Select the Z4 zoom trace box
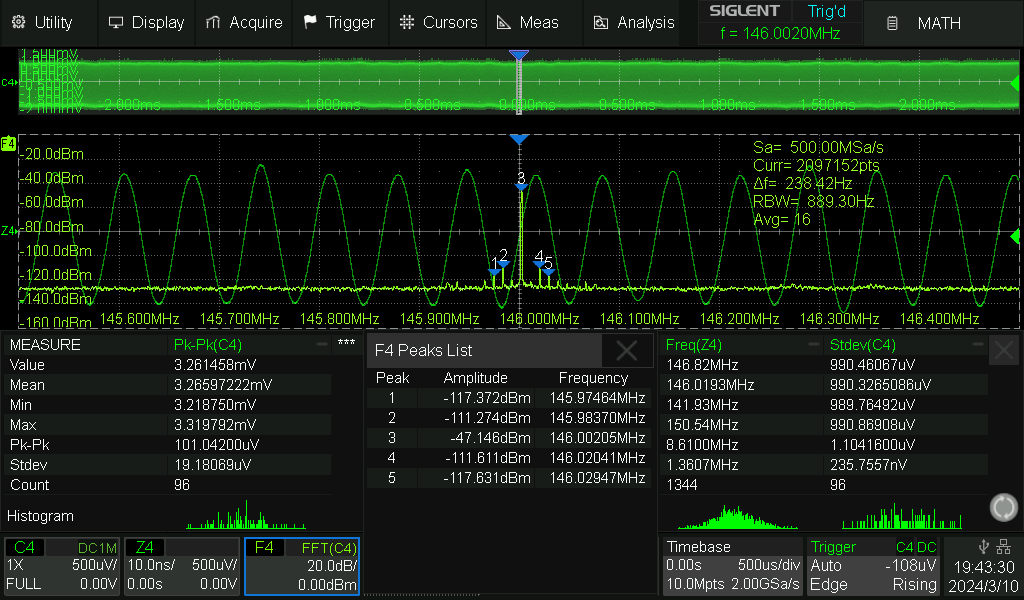The width and height of the screenshot is (1024, 600). [x=182, y=567]
